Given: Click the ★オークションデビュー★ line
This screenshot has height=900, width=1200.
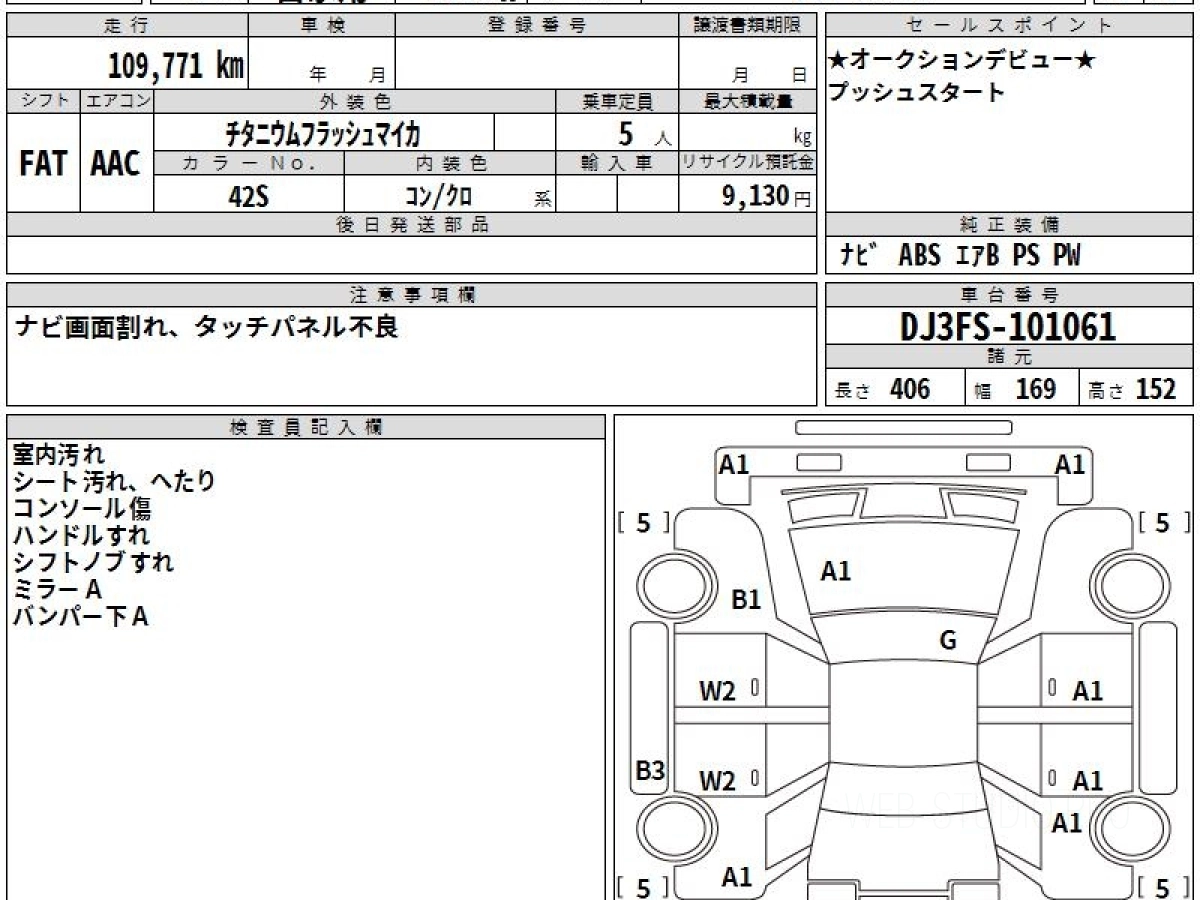Looking at the screenshot, I should (962, 61).
